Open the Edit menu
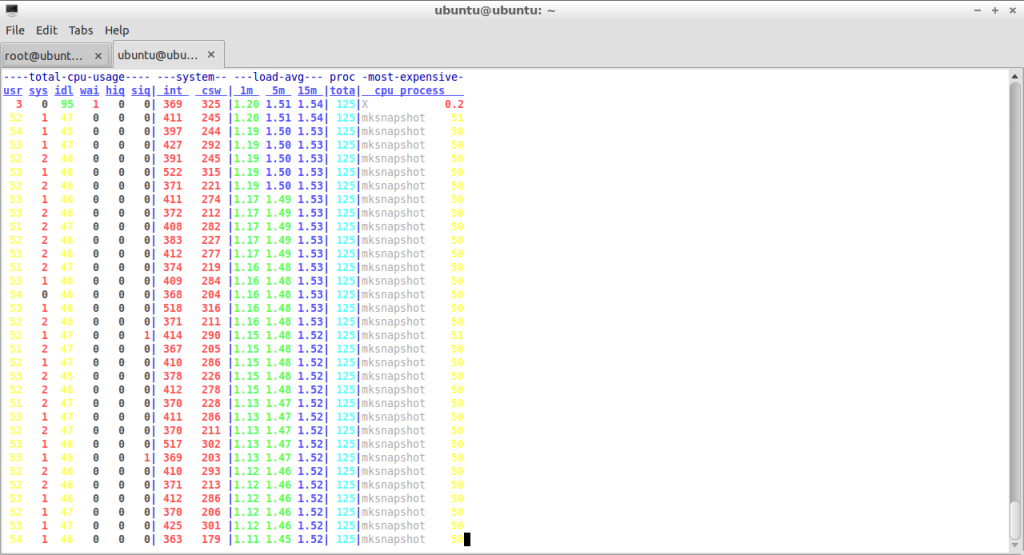1024x555 pixels. pyautogui.click(x=46, y=30)
